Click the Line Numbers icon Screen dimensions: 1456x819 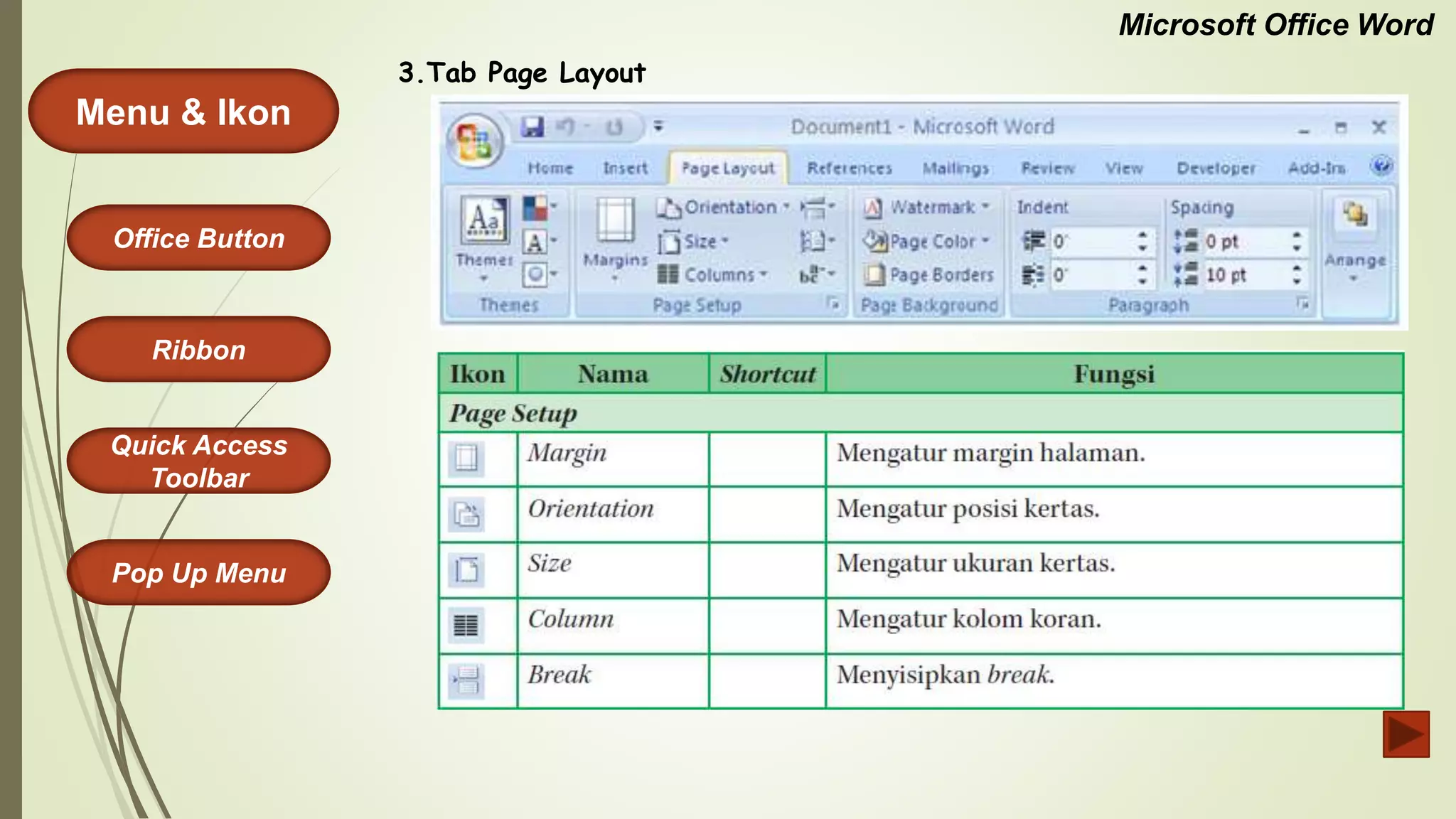pos(818,242)
